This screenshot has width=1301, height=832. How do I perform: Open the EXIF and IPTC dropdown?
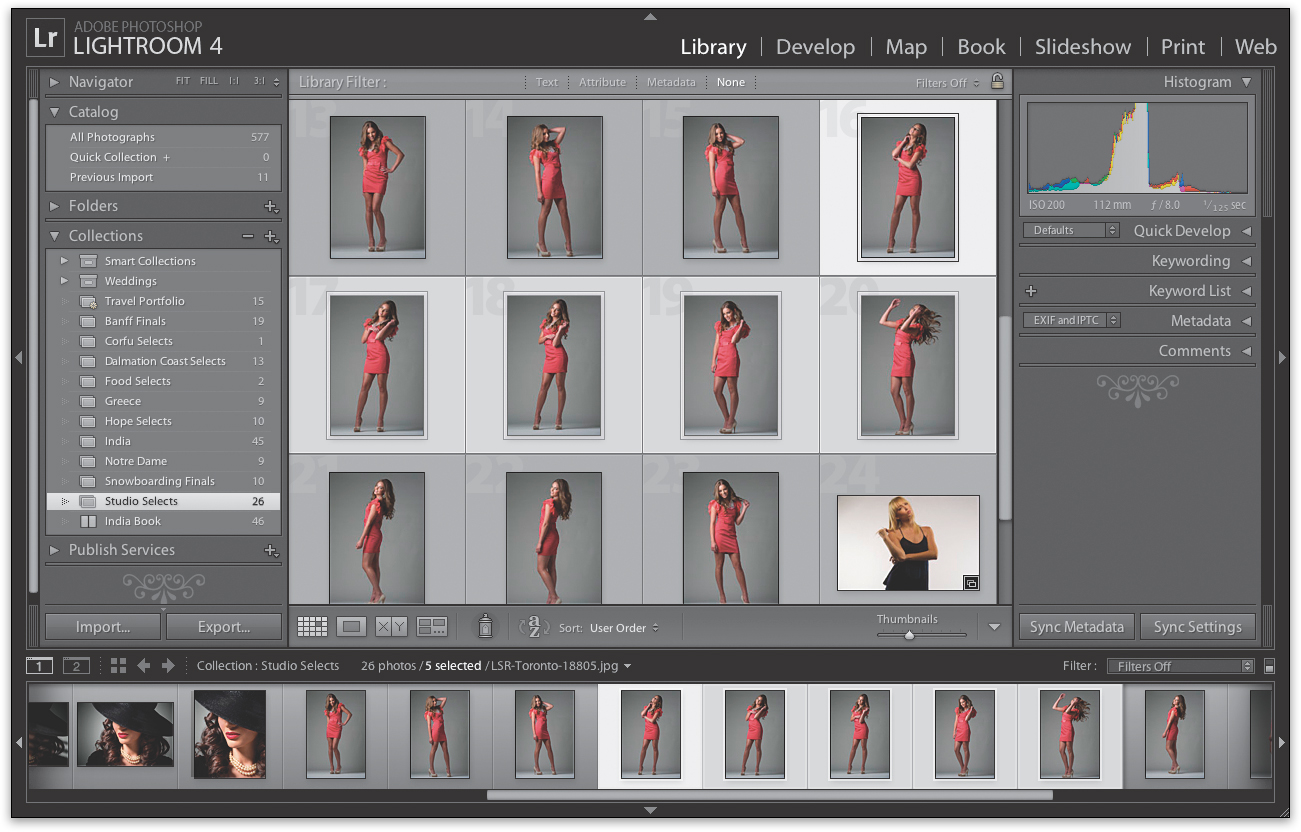[x=1071, y=320]
